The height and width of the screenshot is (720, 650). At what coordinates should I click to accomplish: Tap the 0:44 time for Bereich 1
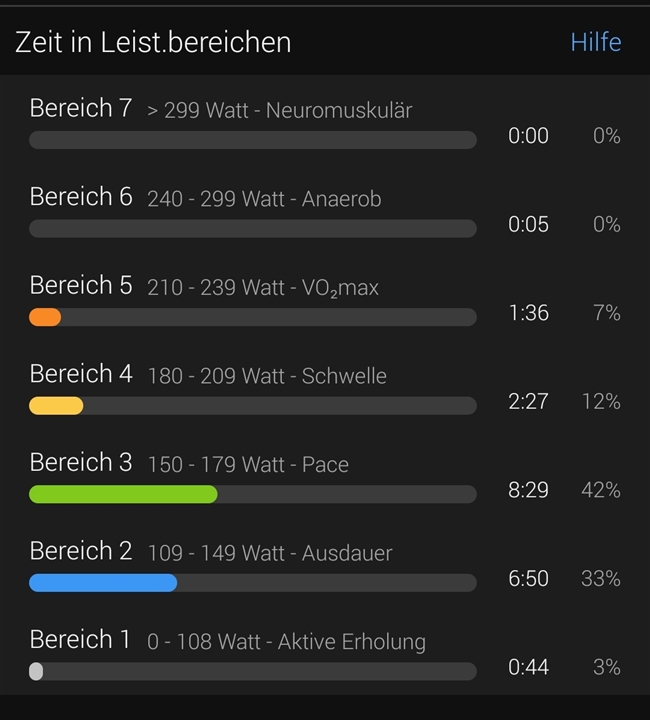pyautogui.click(x=528, y=667)
